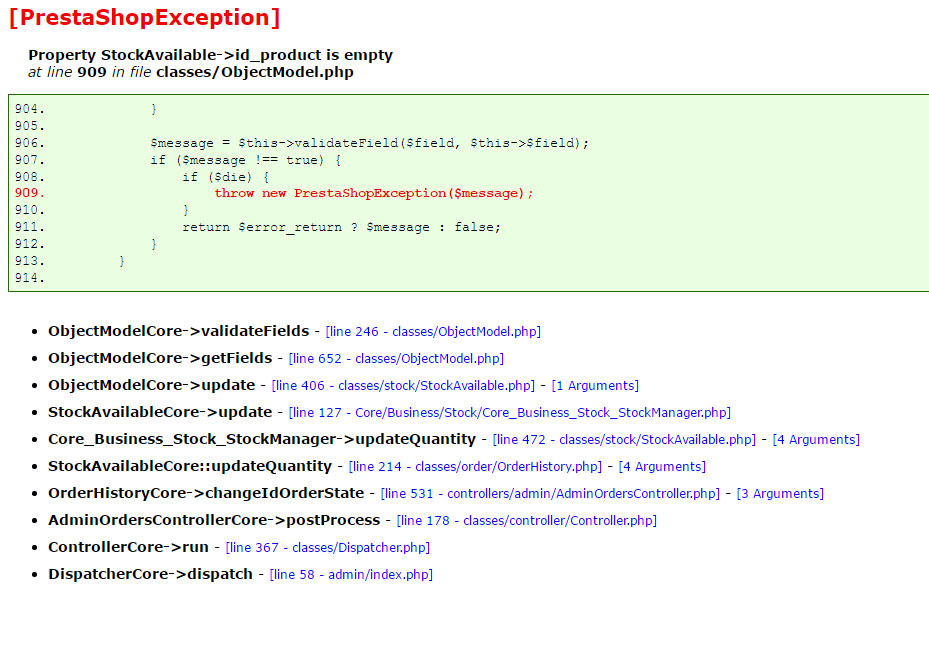Open line 58 admin/index.php link

[351, 574]
